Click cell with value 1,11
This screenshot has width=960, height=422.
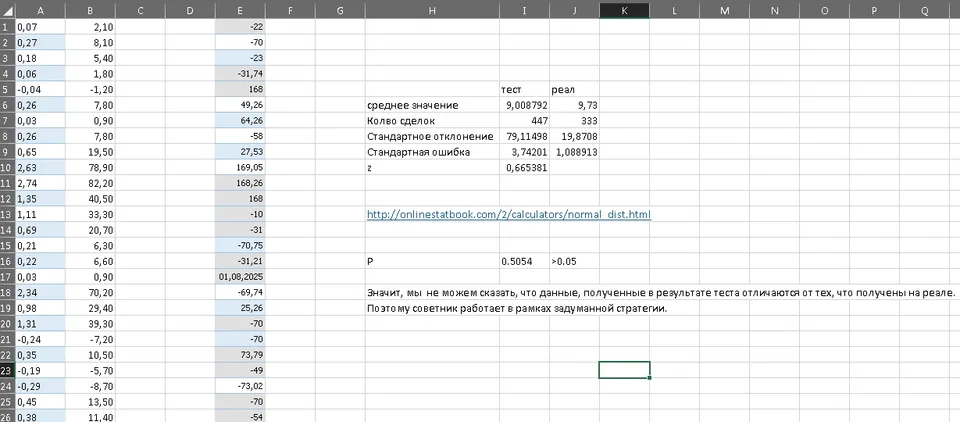(x=40, y=214)
